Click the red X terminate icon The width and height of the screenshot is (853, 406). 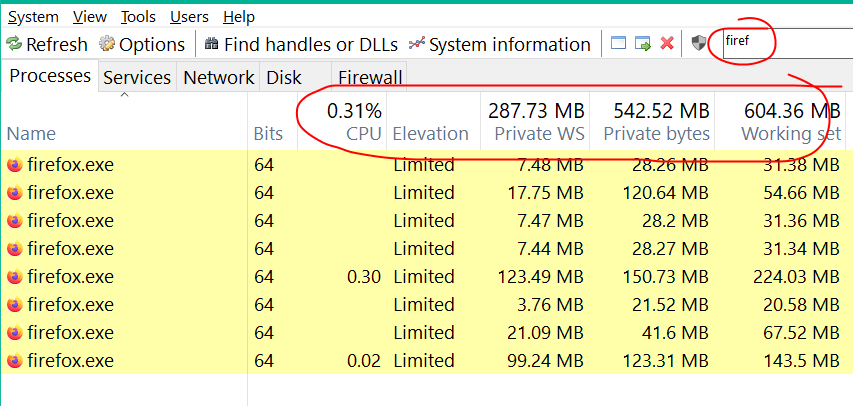[667, 44]
